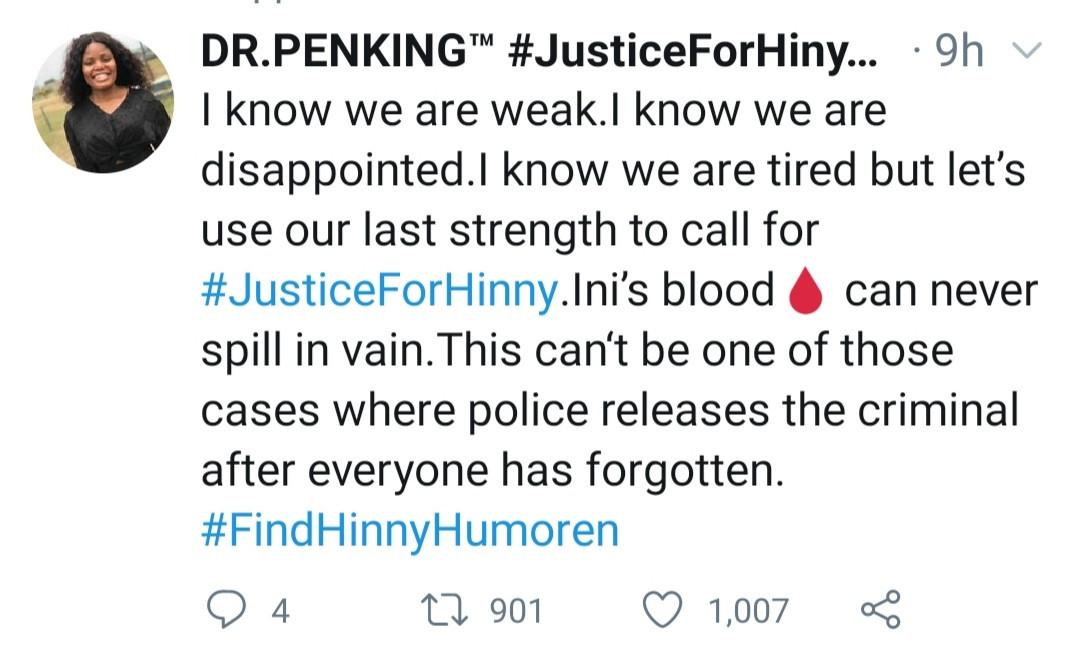Click the text "after everyone has forgotten."
This screenshot has width=1080, height=650.
(489, 470)
